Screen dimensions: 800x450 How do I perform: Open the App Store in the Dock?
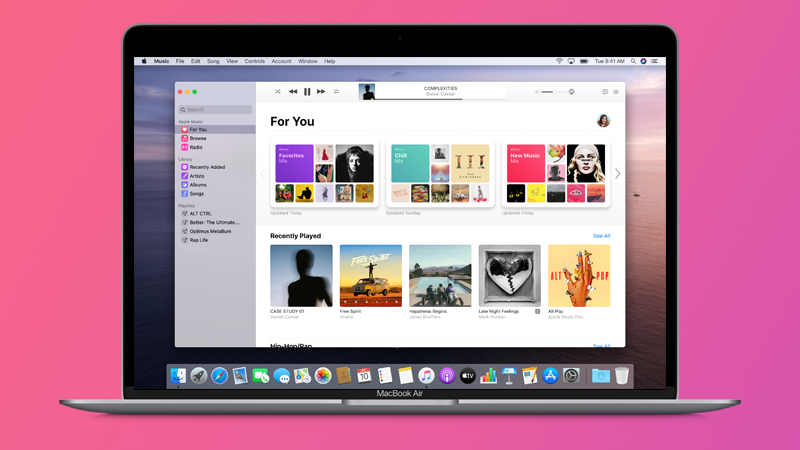point(550,376)
